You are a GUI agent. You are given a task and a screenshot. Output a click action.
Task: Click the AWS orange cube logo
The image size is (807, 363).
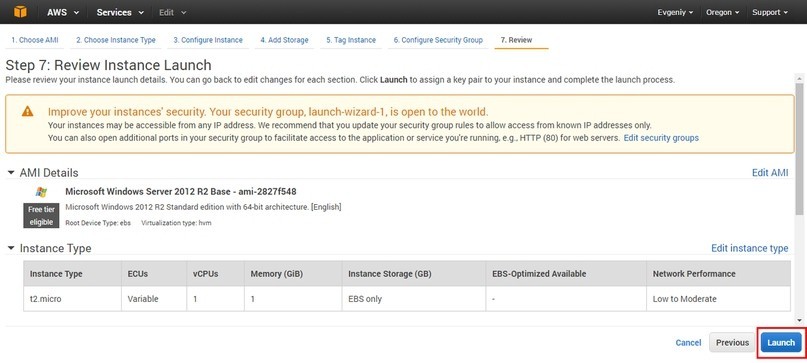point(20,12)
